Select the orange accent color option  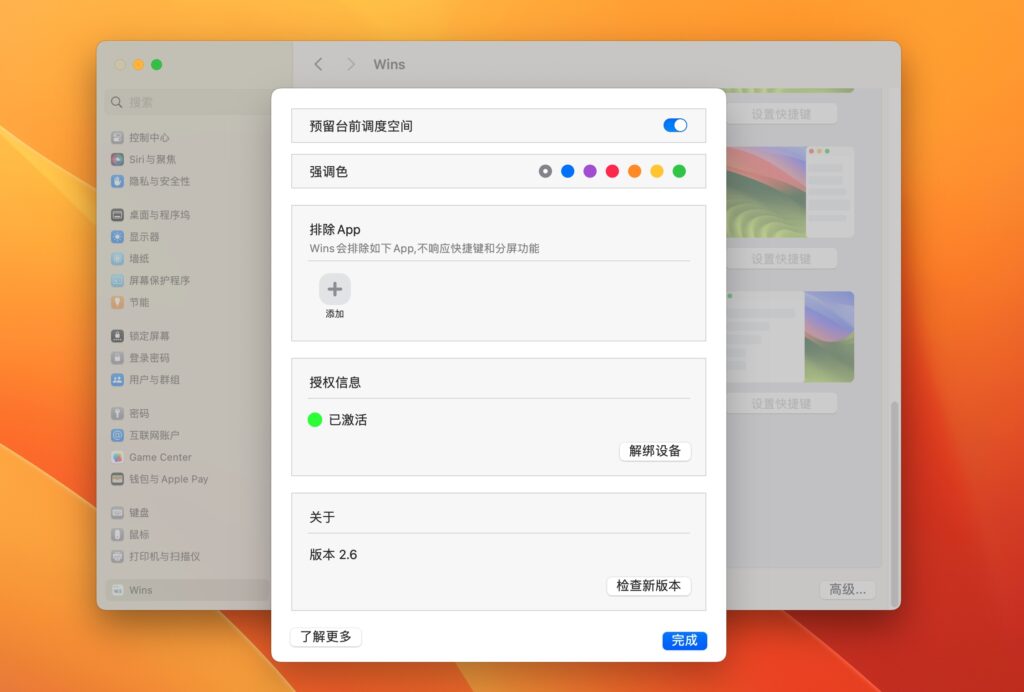(635, 171)
